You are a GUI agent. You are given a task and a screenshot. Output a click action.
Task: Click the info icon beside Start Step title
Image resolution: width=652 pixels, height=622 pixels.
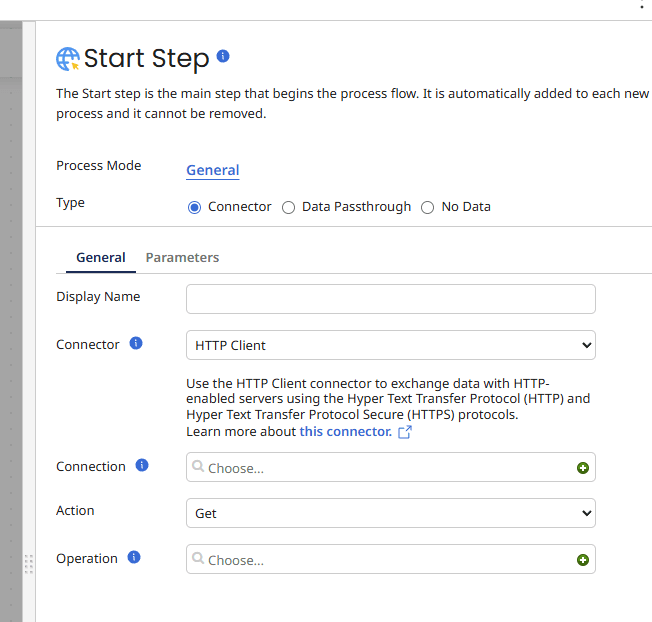[223, 56]
